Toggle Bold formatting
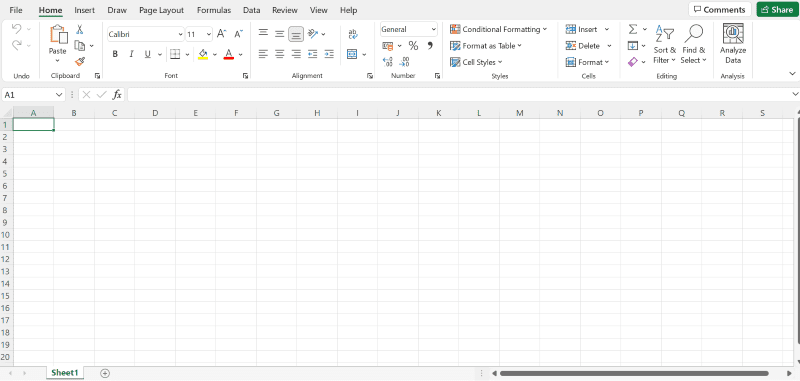The height and width of the screenshot is (381, 800). tap(115, 54)
